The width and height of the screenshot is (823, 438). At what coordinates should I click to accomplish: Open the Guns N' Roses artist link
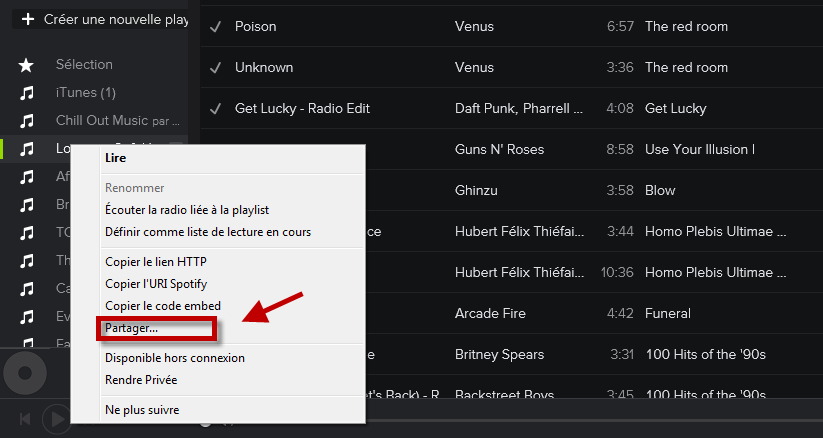click(x=499, y=149)
